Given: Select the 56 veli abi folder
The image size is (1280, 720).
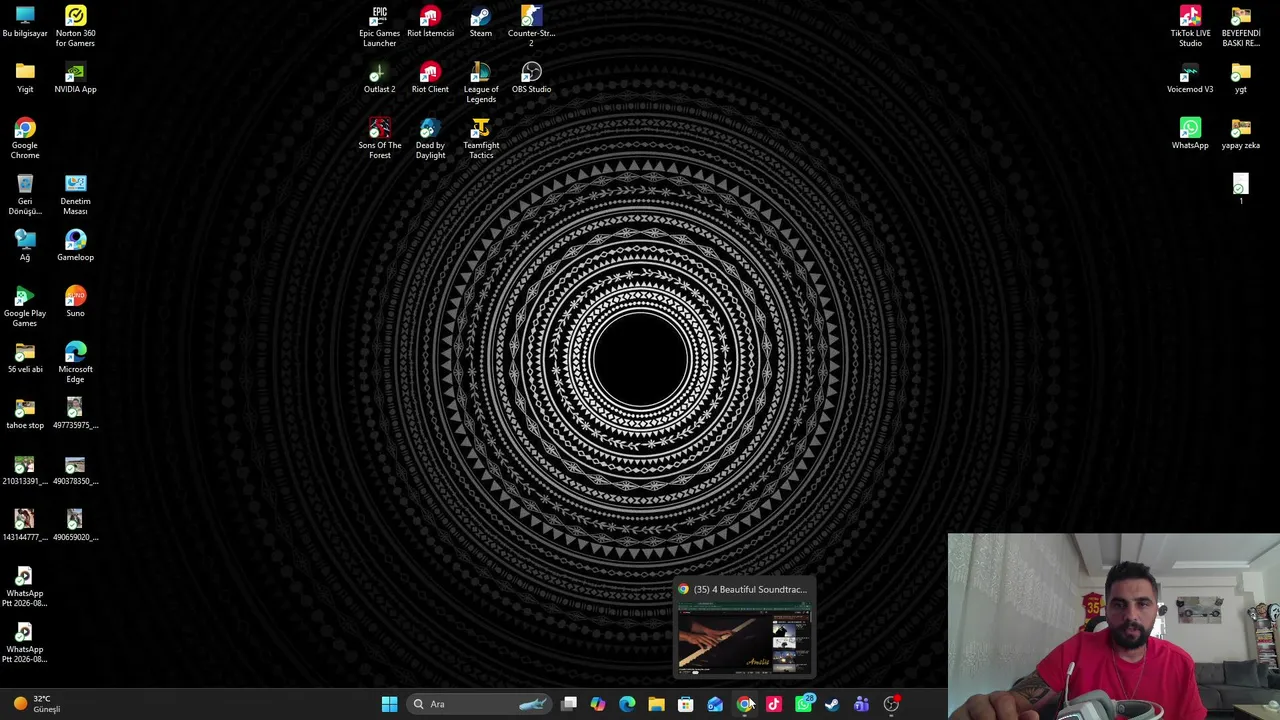Looking at the screenshot, I should coord(25,358).
